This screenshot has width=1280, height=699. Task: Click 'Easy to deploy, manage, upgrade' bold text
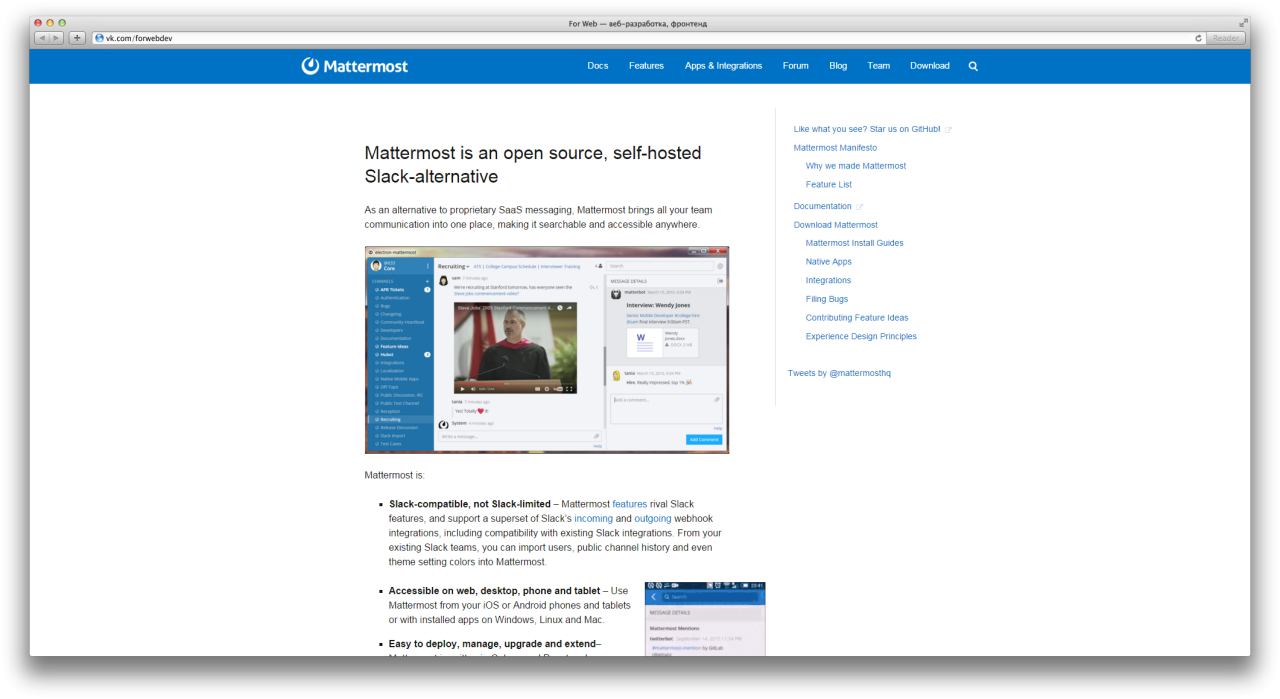[494, 642]
